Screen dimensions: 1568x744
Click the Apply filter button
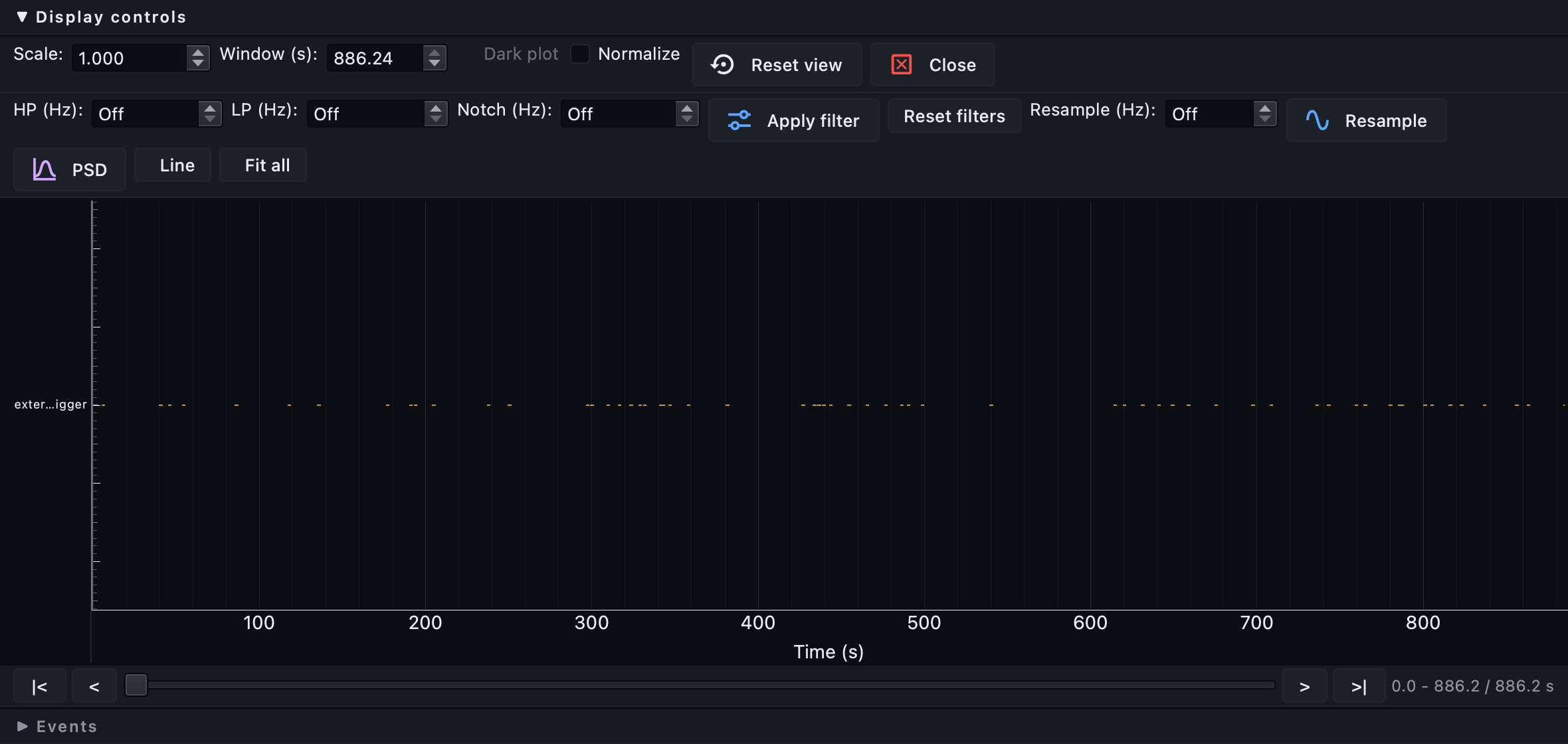coord(793,120)
